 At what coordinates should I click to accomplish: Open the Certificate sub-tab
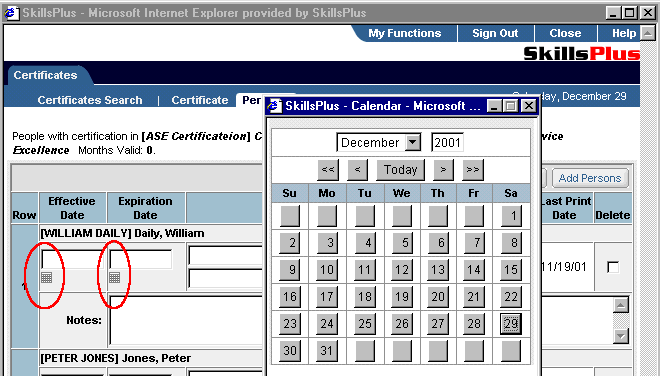tap(200, 100)
